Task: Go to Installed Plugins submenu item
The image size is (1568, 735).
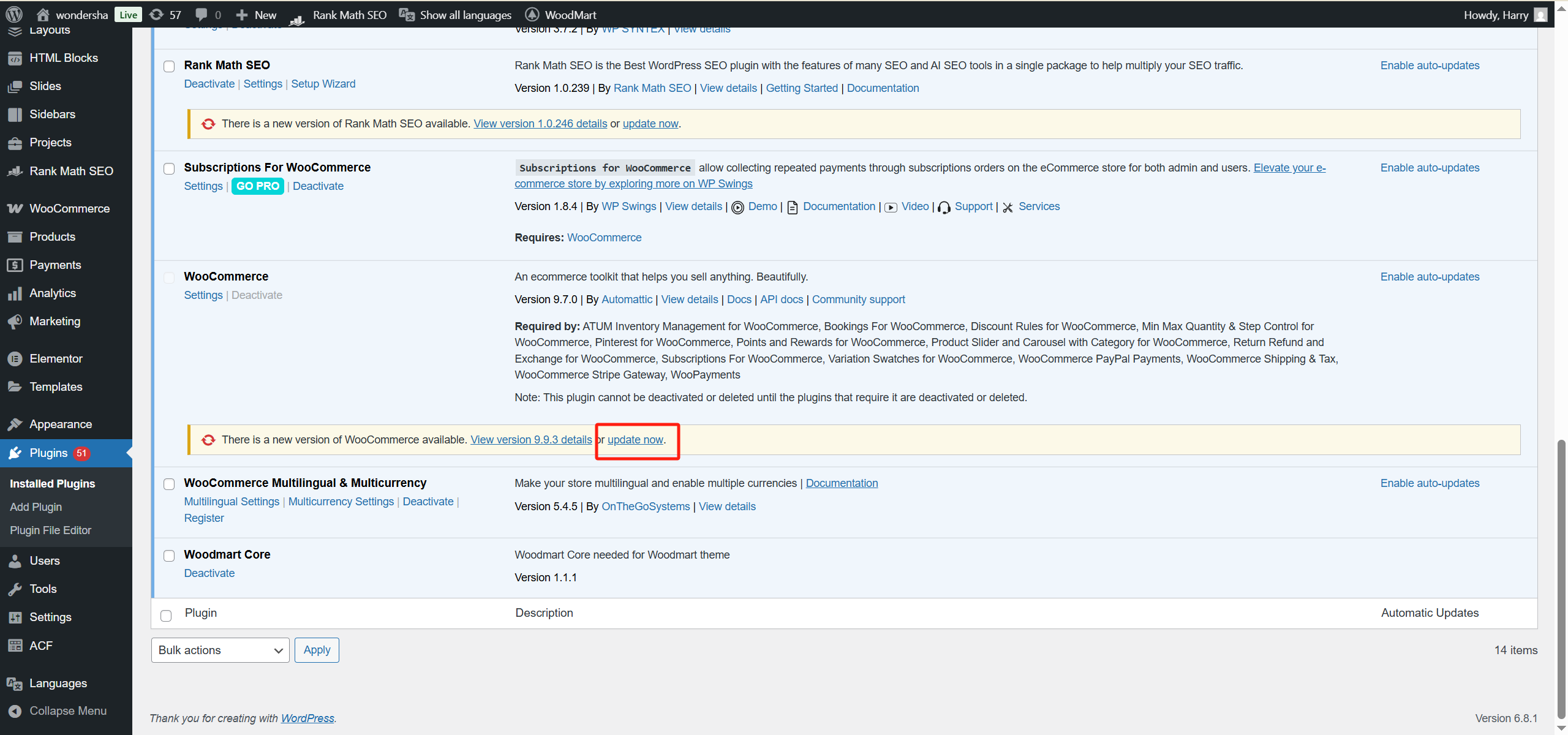Action: click(x=52, y=483)
